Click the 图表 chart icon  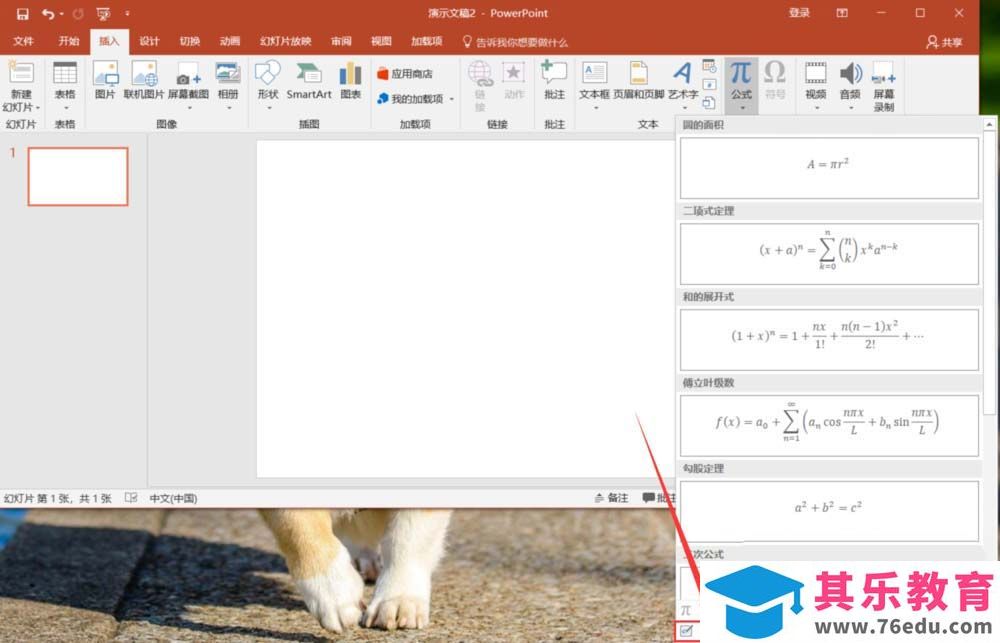350,73
